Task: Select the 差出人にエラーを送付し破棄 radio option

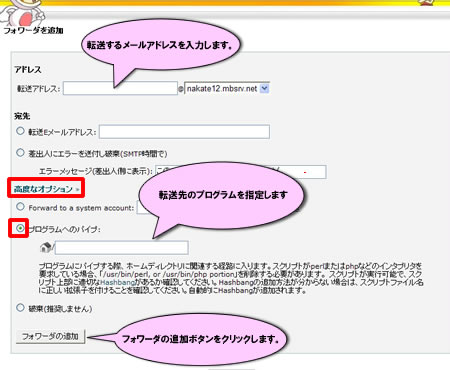Action: click(x=20, y=153)
